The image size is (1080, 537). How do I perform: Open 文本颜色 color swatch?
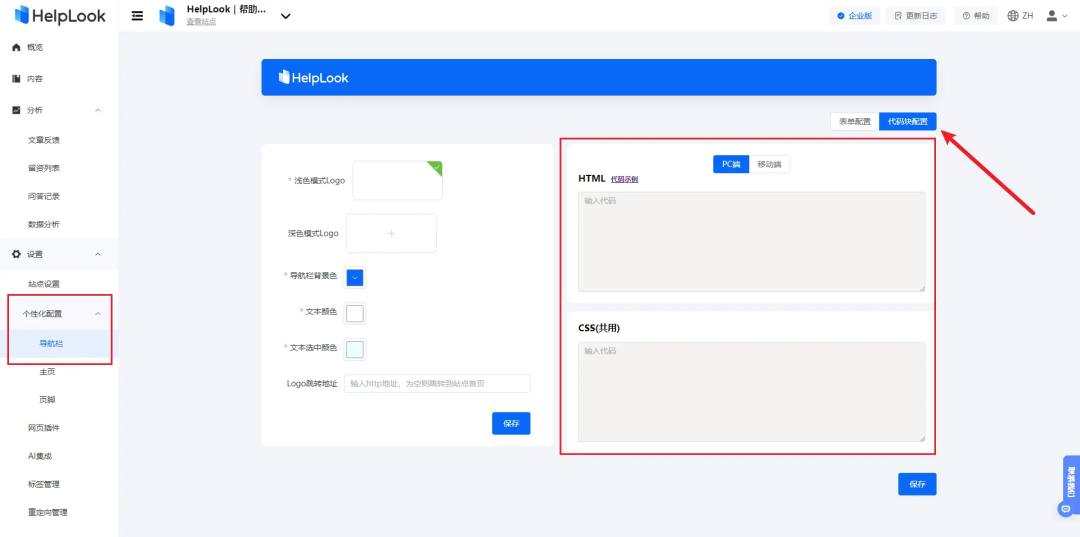pos(355,314)
